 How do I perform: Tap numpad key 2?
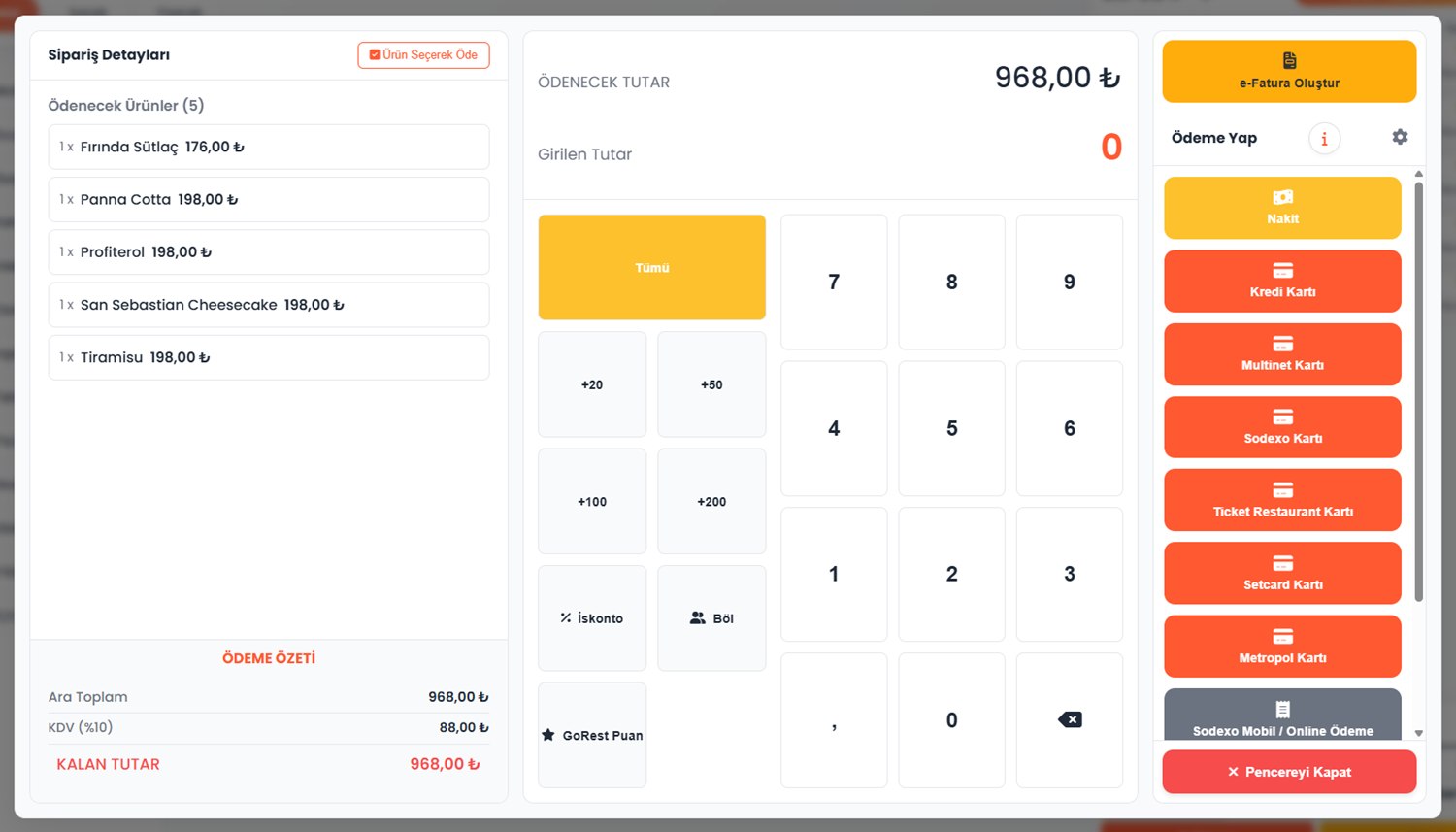[951, 574]
